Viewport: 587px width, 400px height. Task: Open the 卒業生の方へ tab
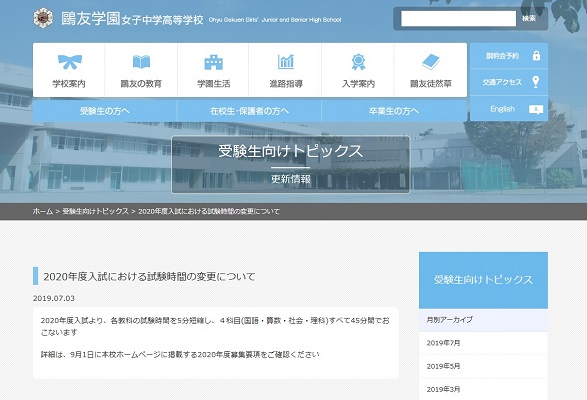(x=394, y=111)
